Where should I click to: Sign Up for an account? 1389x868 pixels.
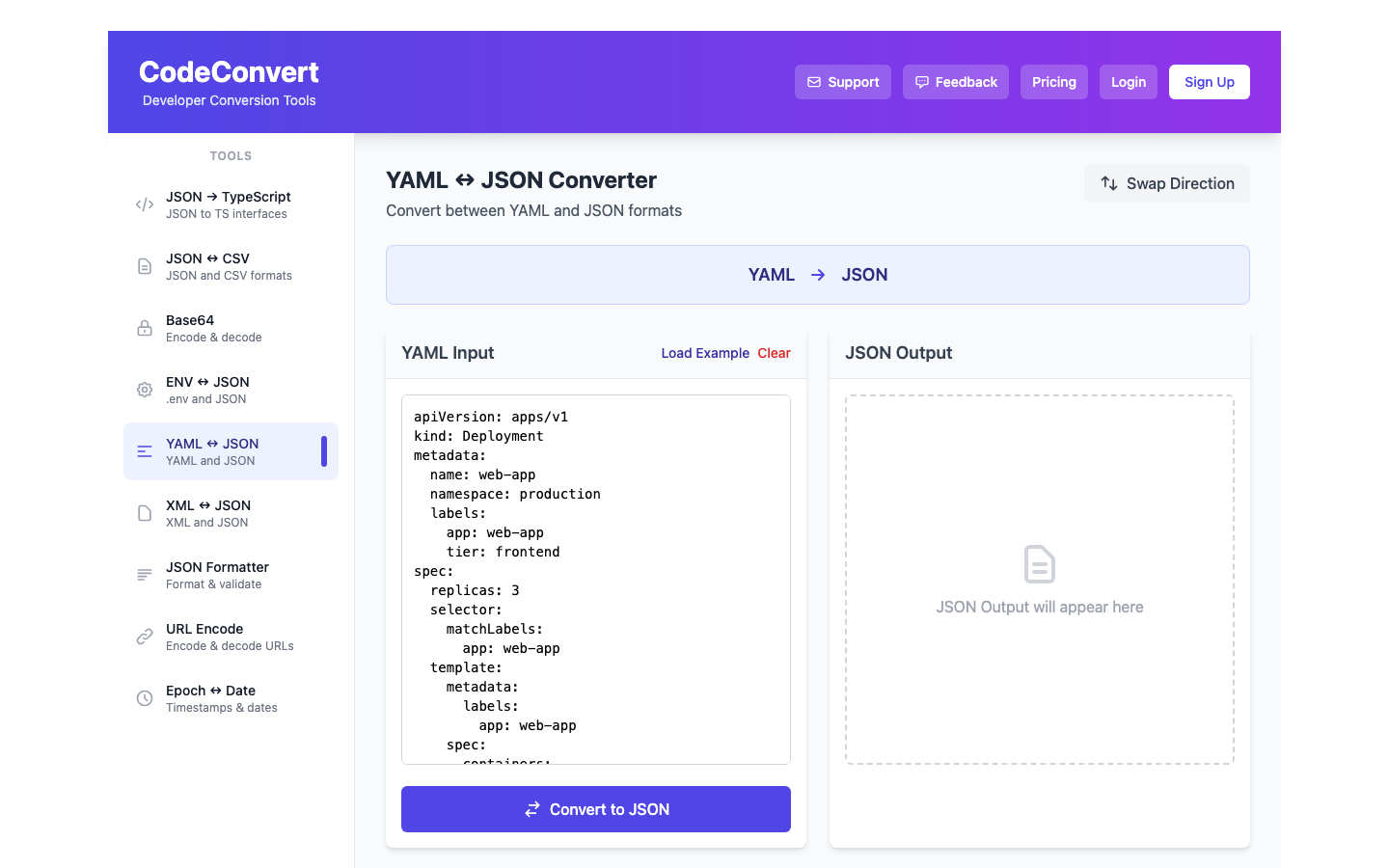1209,82
